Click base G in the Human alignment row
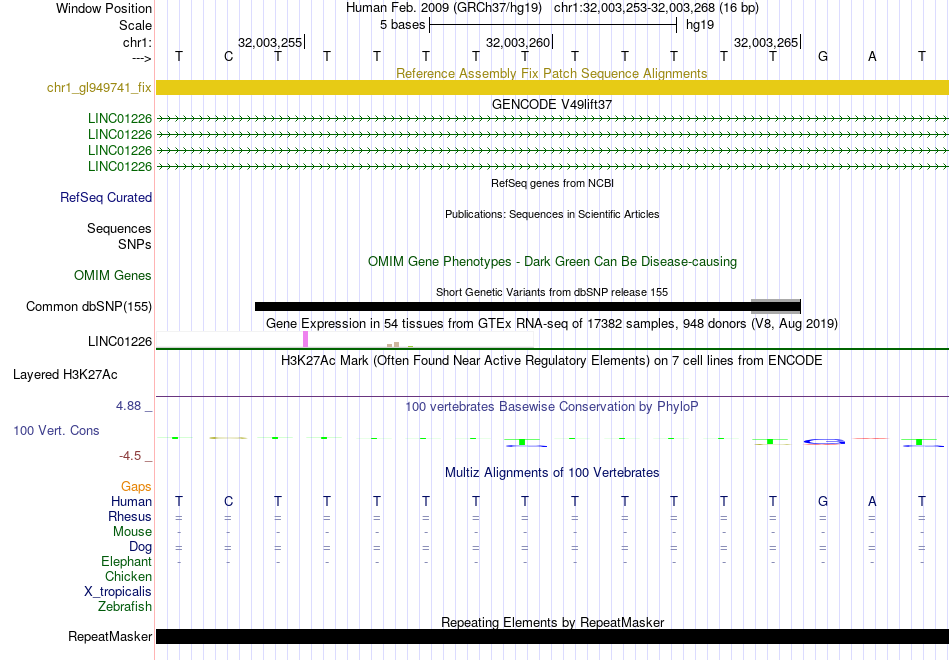 click(x=823, y=501)
